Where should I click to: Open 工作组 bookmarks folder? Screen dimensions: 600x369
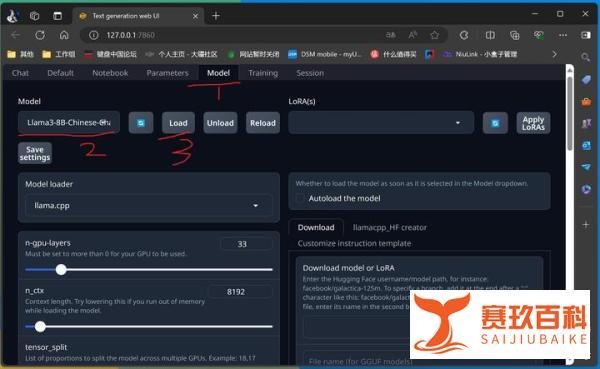click(x=59, y=54)
